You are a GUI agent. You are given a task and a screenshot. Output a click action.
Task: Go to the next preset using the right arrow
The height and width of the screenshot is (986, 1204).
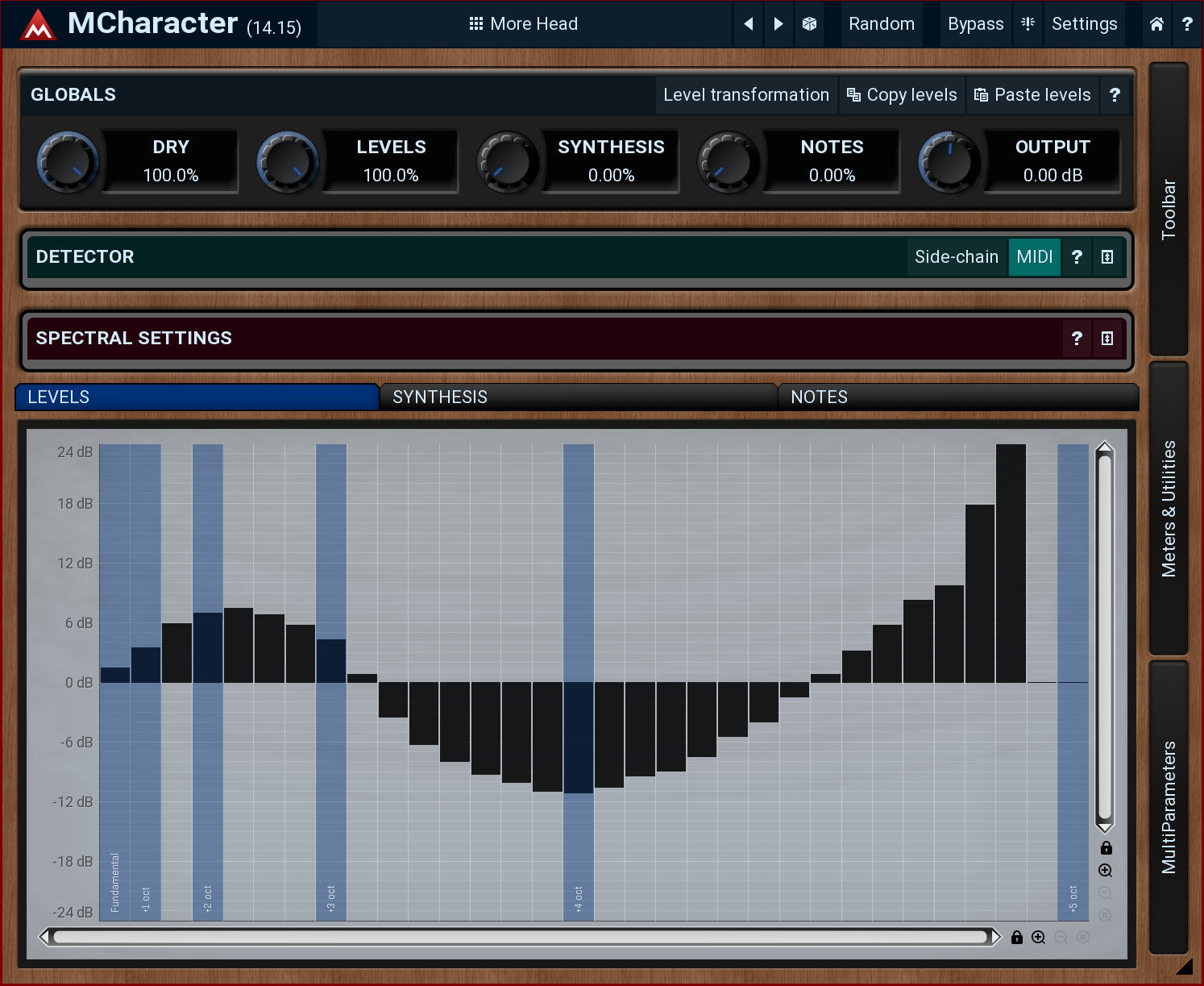pos(778,24)
